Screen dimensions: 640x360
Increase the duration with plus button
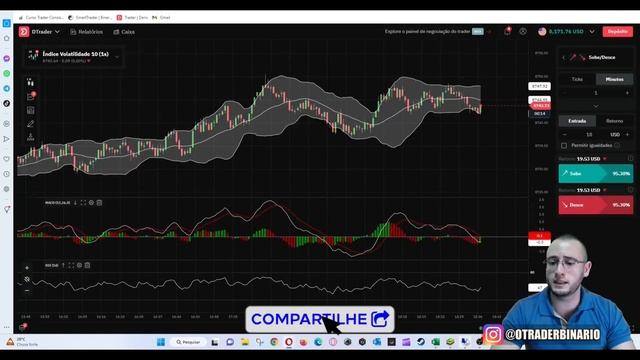[x=627, y=93]
